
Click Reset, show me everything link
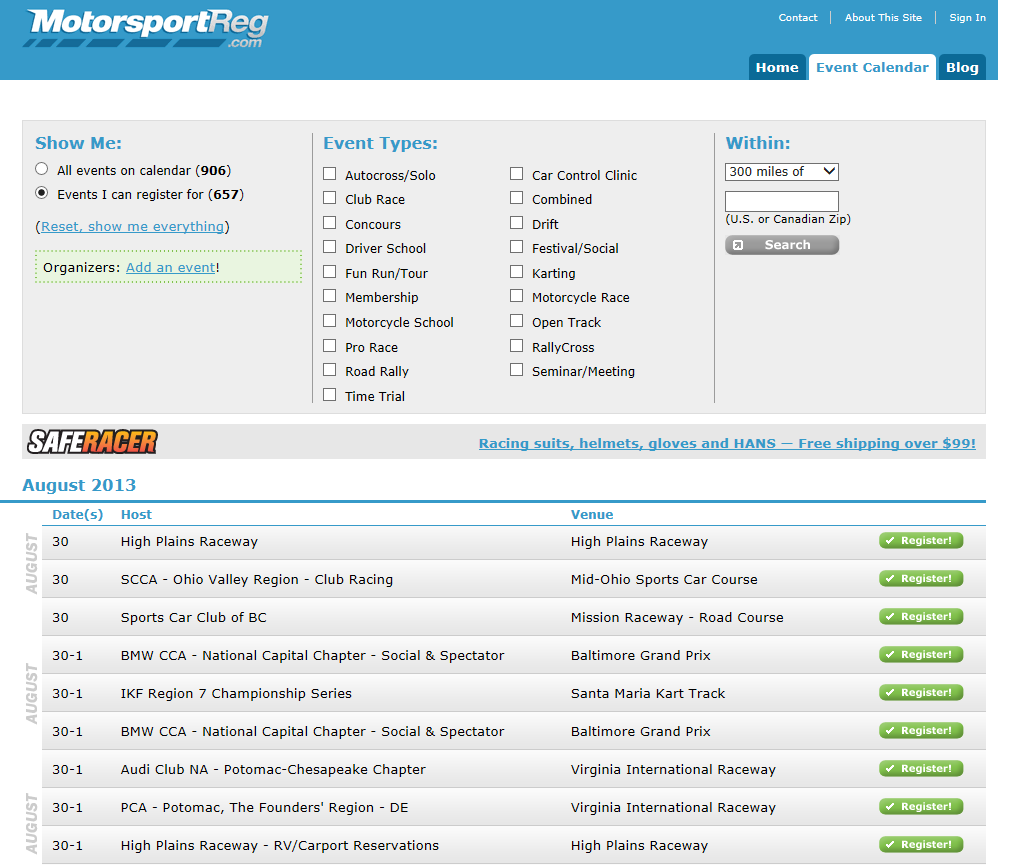tap(133, 227)
